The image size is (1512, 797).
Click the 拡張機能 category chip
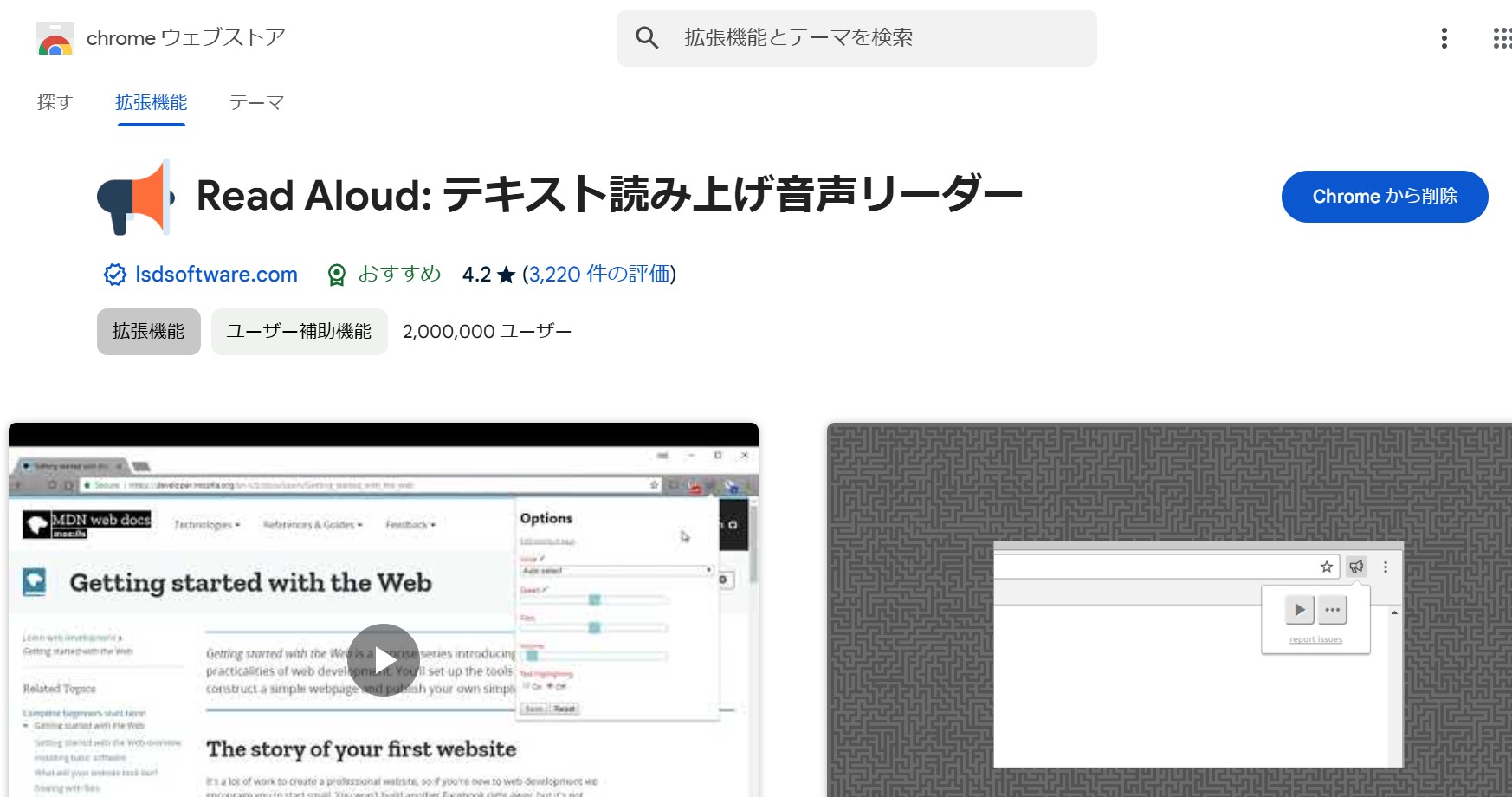(x=149, y=332)
